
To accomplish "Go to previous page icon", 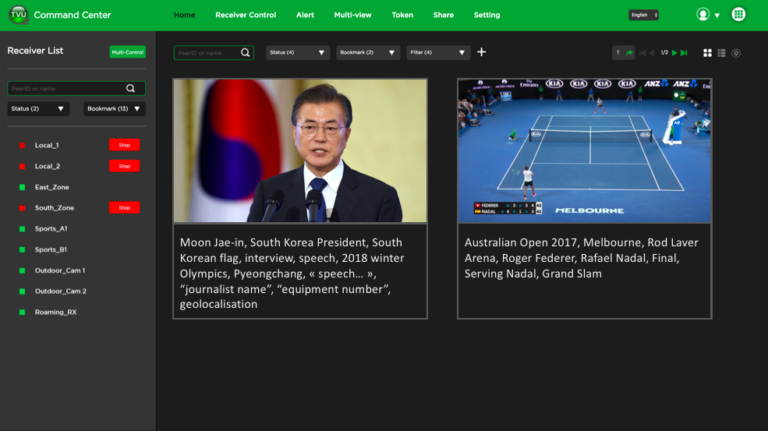I will point(651,53).
